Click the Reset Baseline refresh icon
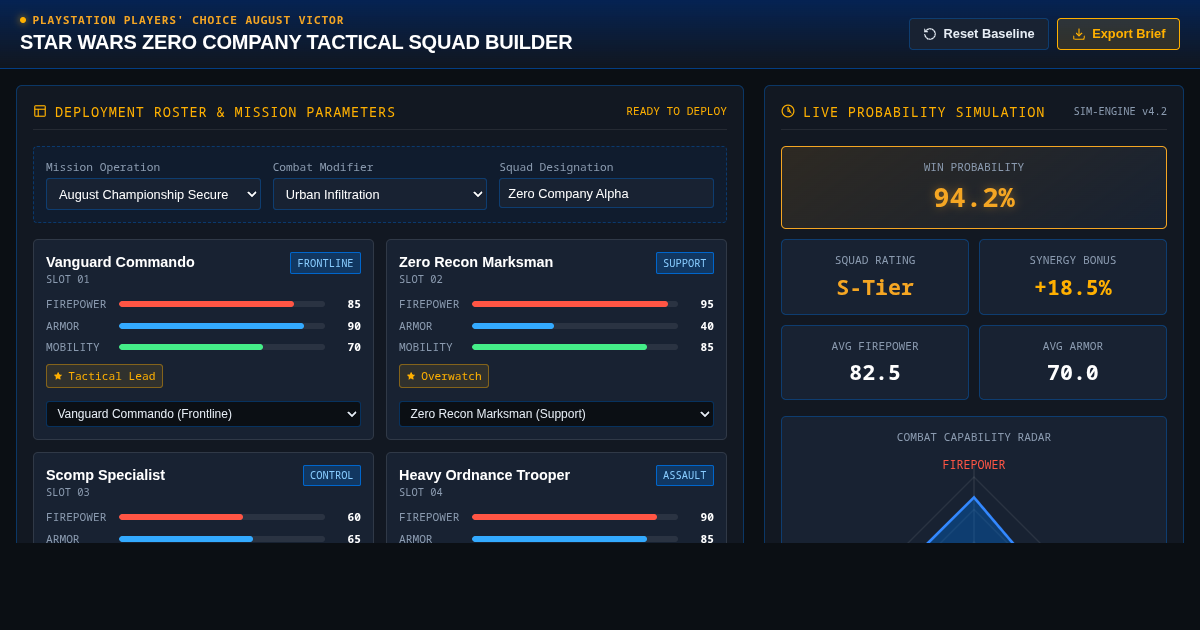The image size is (1200, 630). pos(930,34)
